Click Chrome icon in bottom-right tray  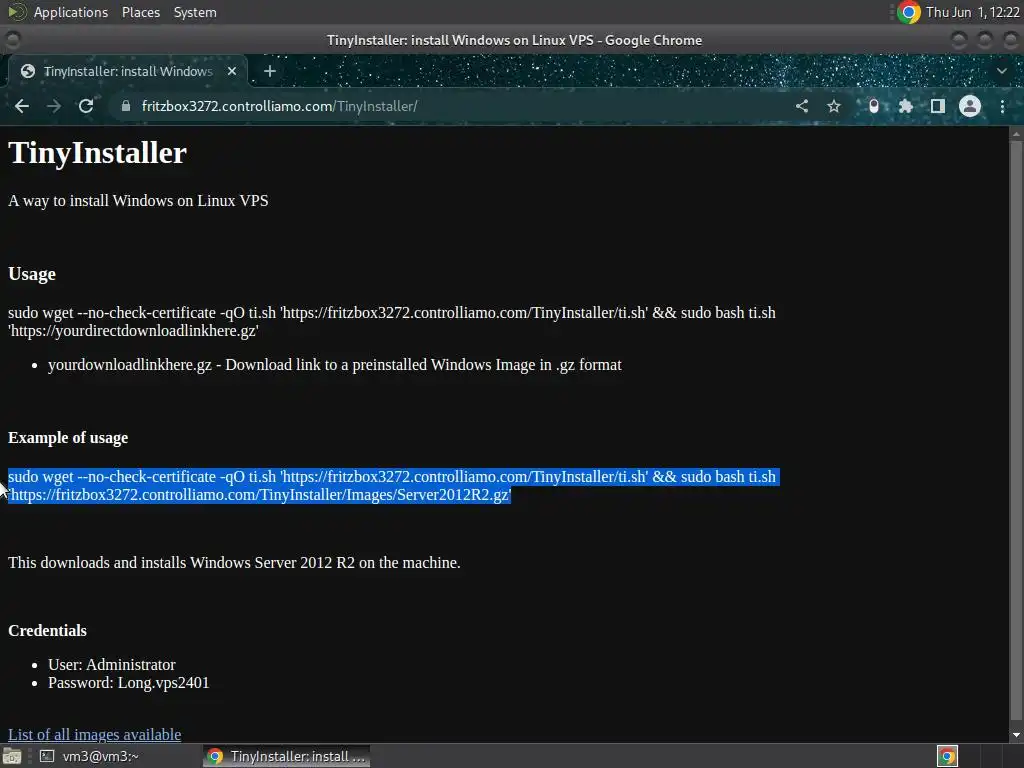coord(947,756)
